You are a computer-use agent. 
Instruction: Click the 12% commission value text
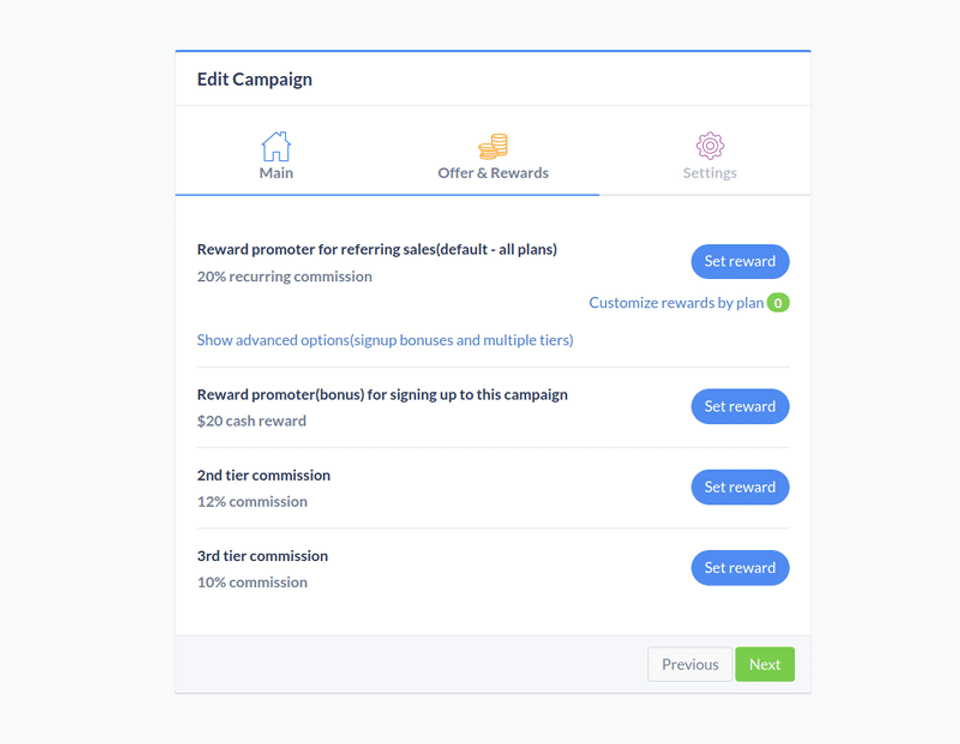click(x=252, y=502)
